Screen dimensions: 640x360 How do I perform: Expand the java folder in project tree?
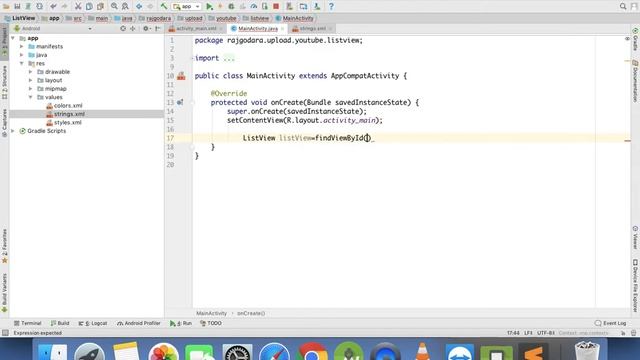(x=22, y=55)
